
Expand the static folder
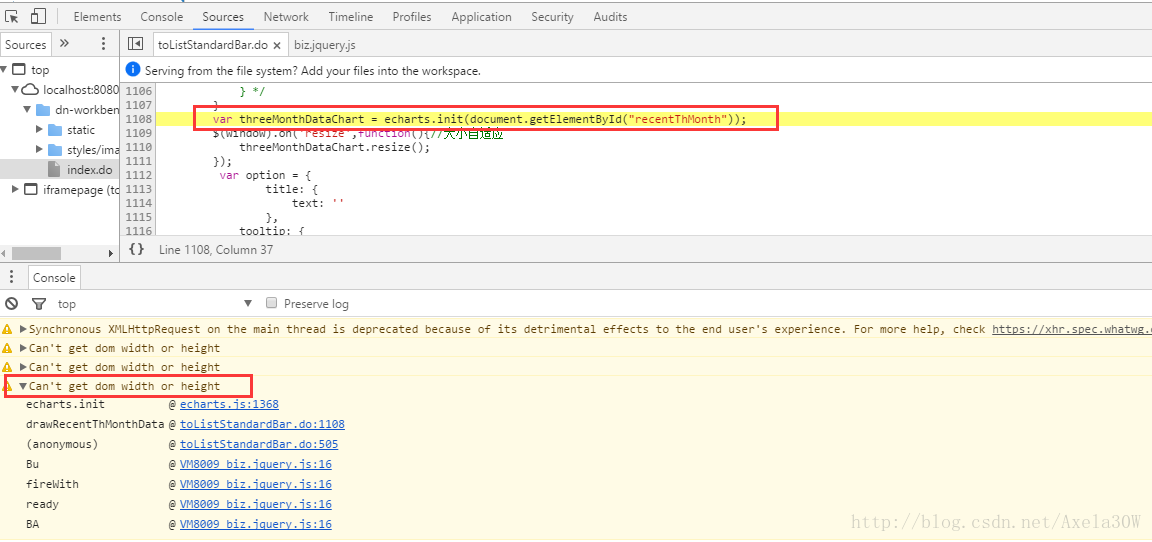pos(40,129)
